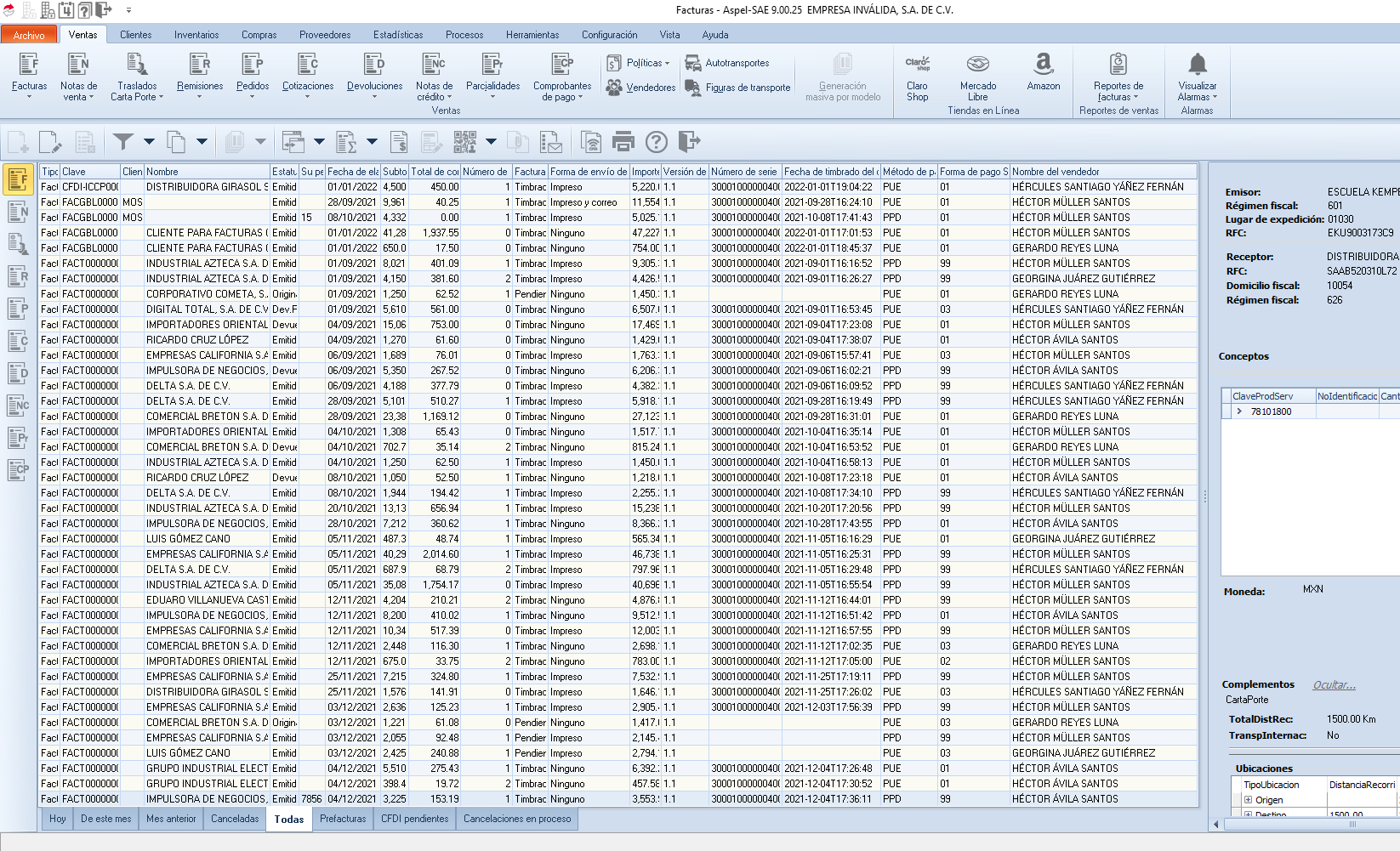The height and width of the screenshot is (851, 1400).
Task: Click the filter funnel toolbar icon
Action: (x=123, y=142)
